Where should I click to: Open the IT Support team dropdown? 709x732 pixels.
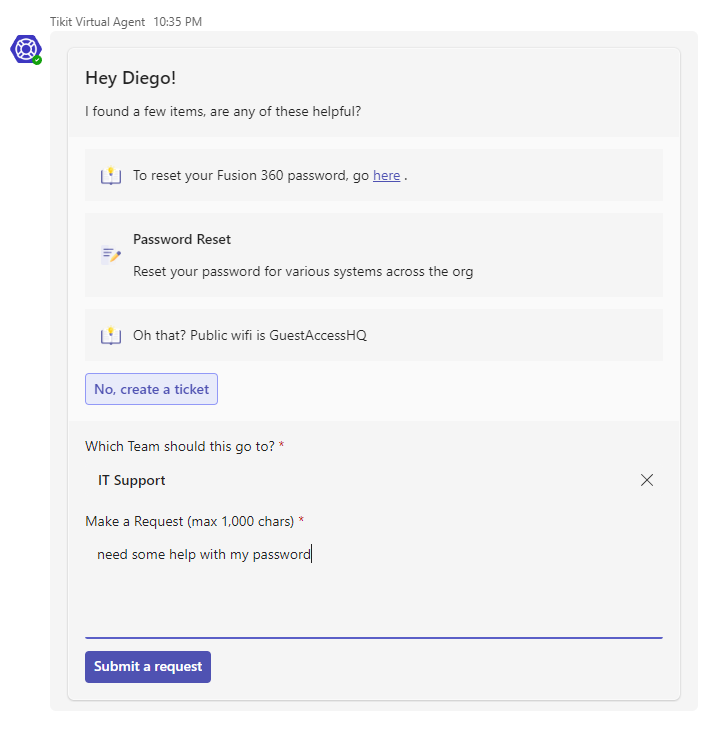click(362, 480)
